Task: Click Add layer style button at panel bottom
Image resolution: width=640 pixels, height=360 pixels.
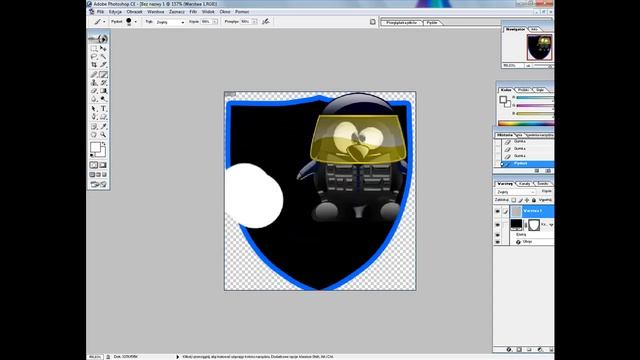Action: coord(509,349)
